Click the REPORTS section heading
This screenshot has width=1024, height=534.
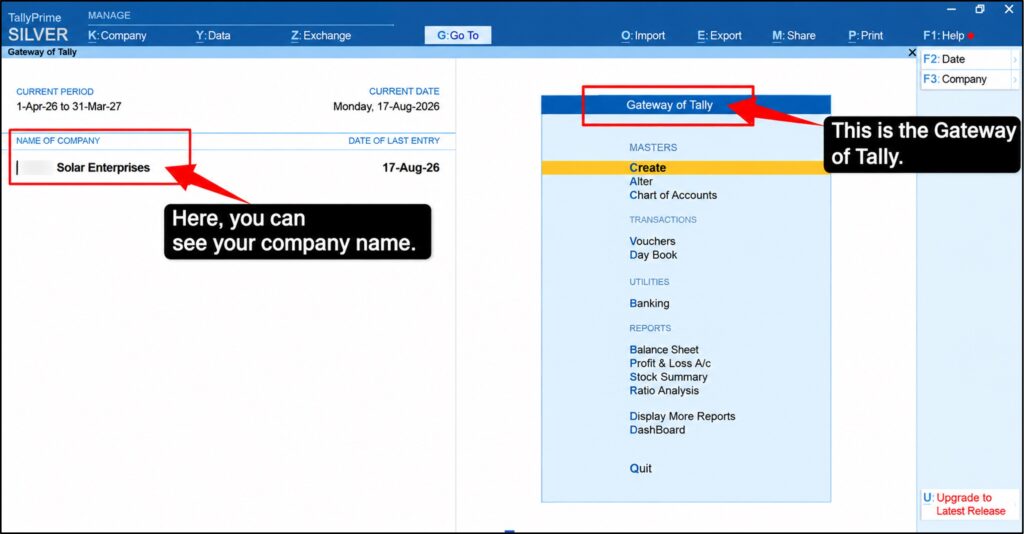[650, 328]
